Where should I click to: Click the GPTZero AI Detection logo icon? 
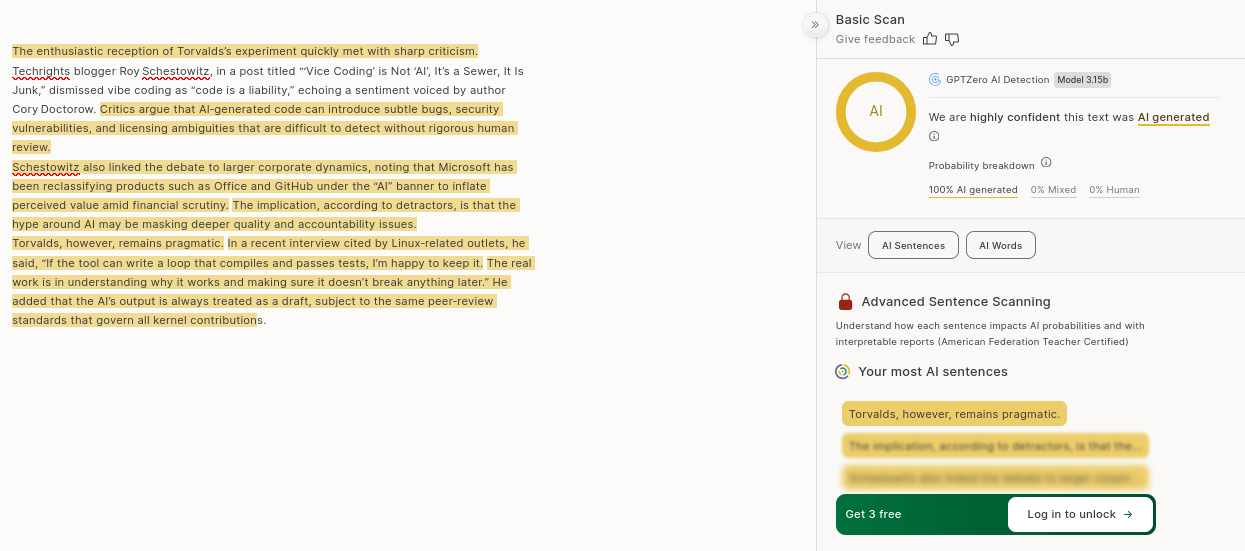coord(935,80)
